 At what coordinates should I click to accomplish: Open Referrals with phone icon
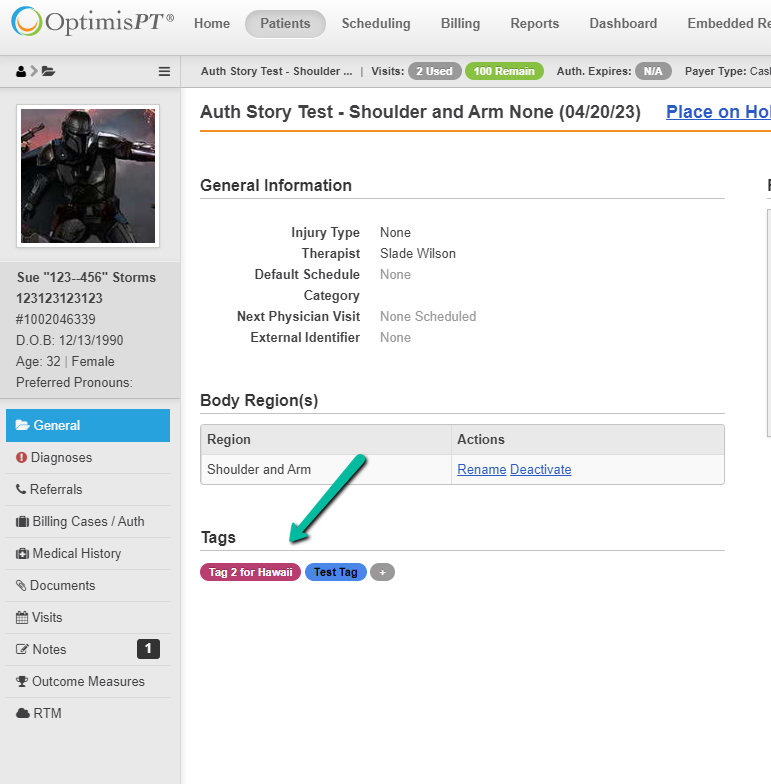56,489
